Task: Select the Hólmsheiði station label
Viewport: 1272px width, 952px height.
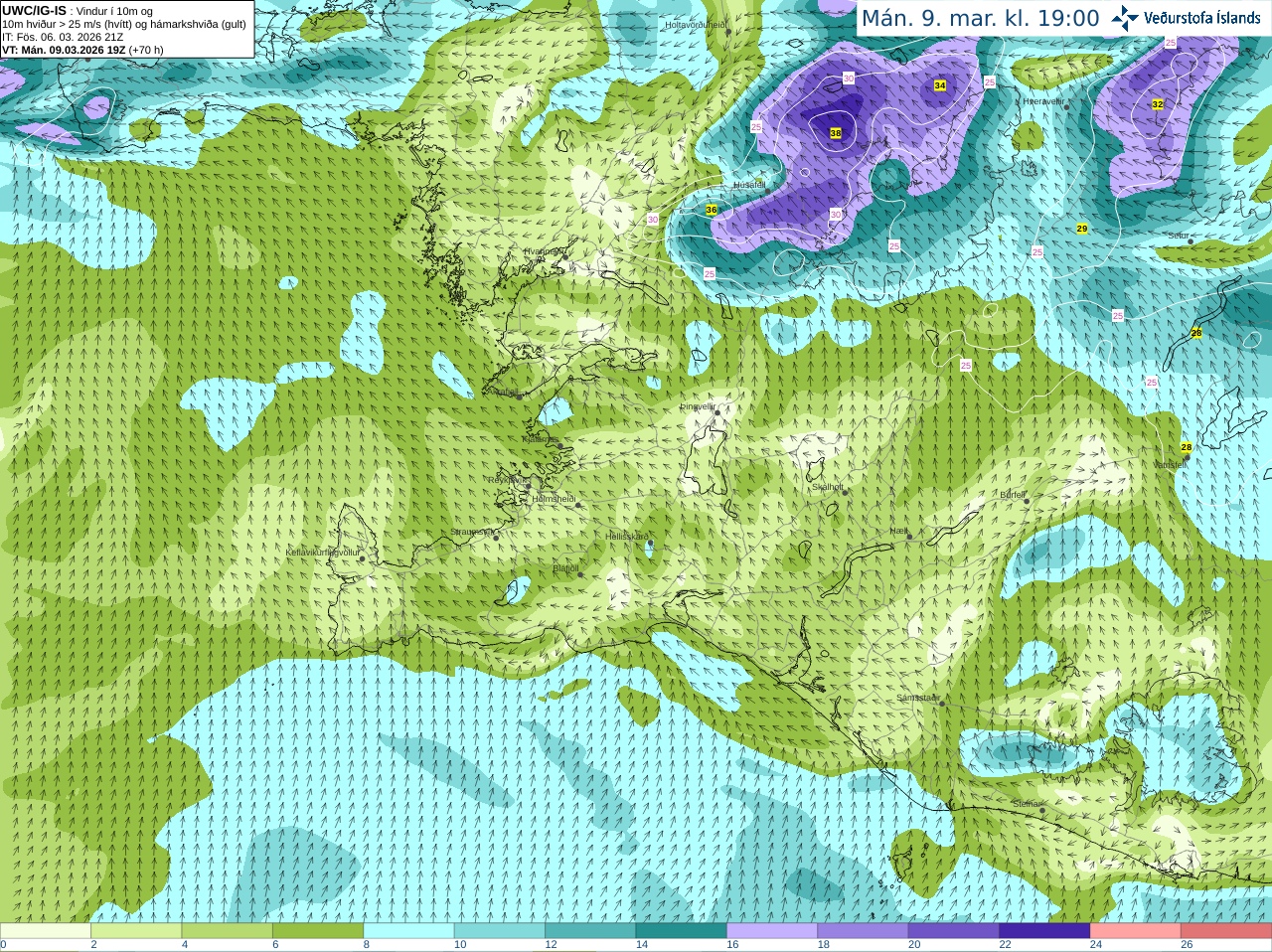Action: coord(554,499)
